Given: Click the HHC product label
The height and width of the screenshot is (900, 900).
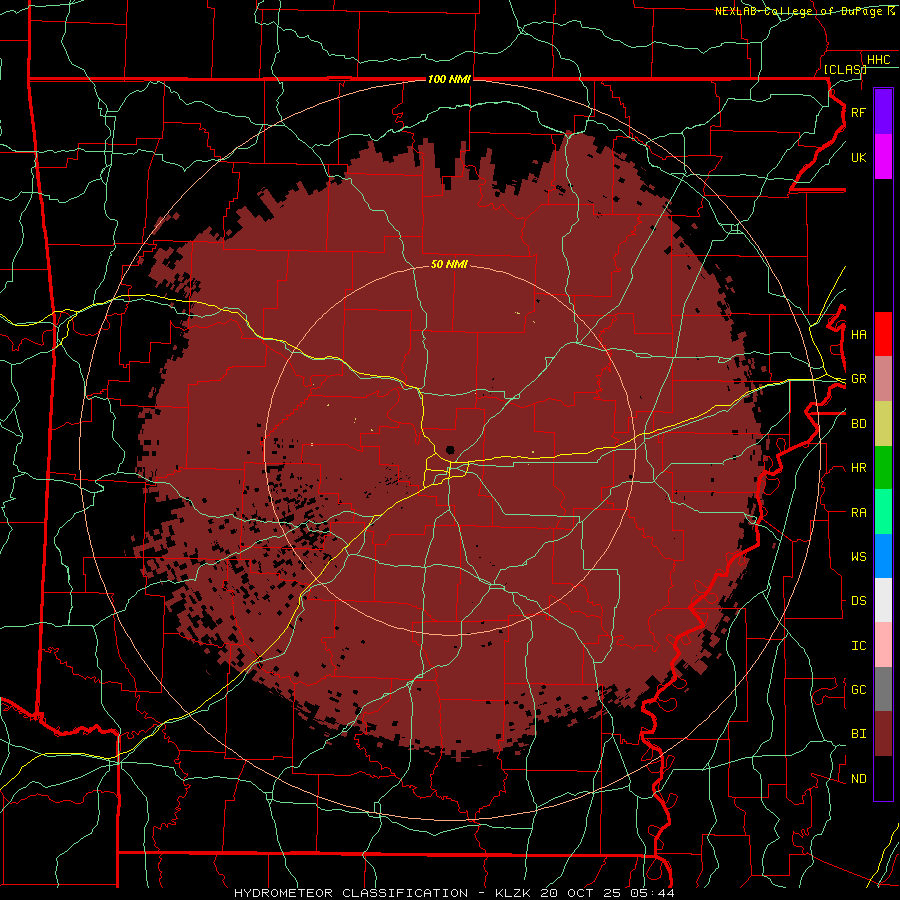Looking at the screenshot, I should pyautogui.click(x=878, y=60).
